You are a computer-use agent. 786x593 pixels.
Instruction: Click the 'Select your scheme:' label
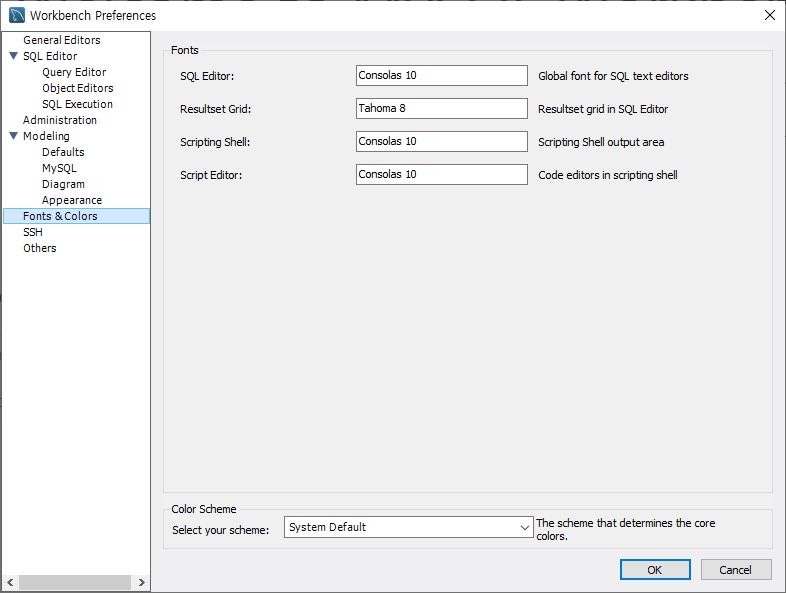click(221, 530)
